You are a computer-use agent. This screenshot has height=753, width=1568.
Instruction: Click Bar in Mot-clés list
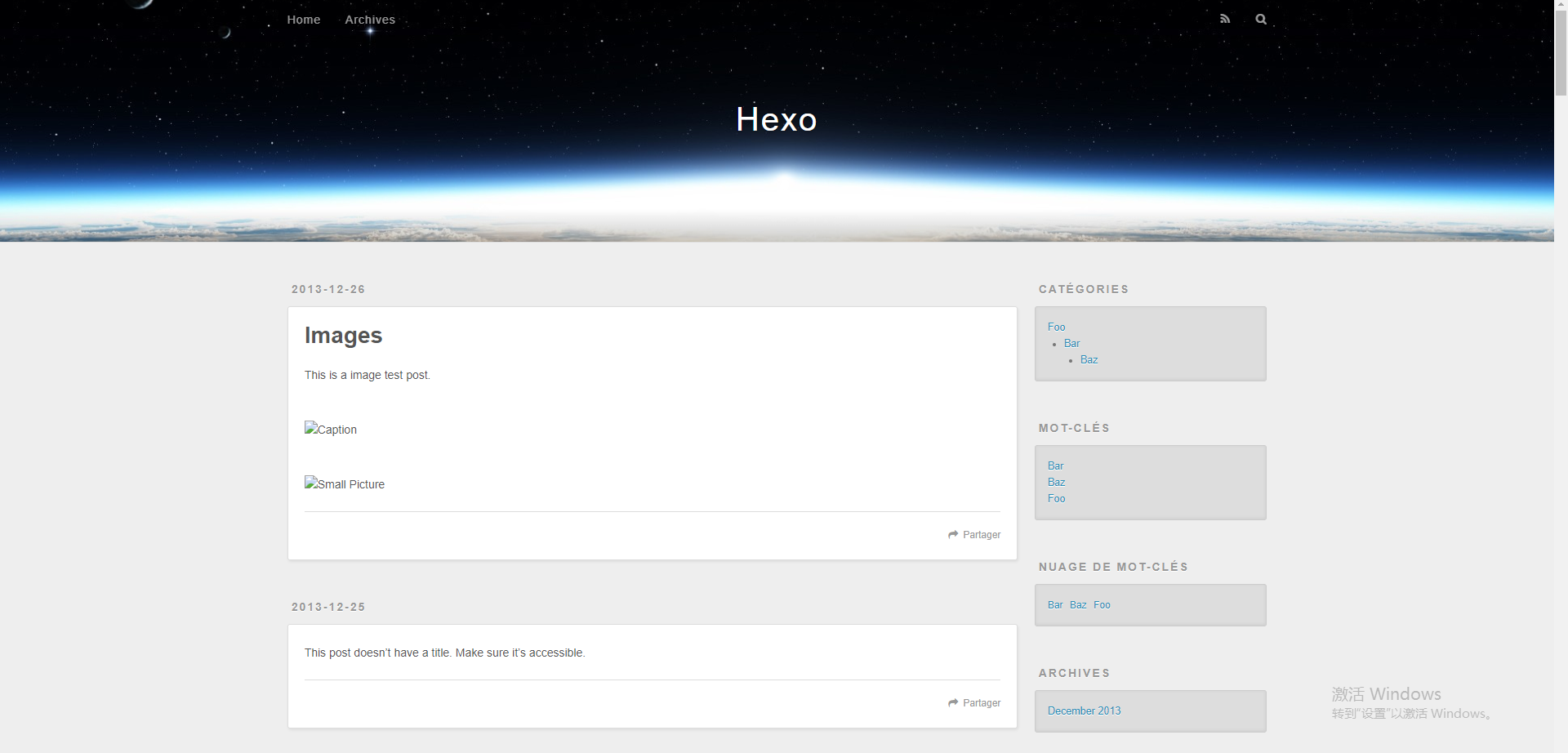pos(1055,466)
